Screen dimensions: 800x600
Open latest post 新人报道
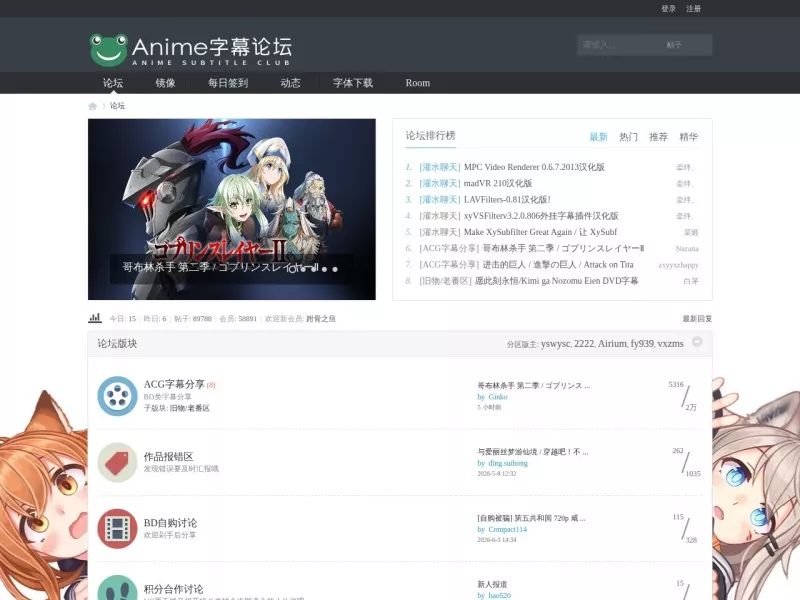point(492,584)
